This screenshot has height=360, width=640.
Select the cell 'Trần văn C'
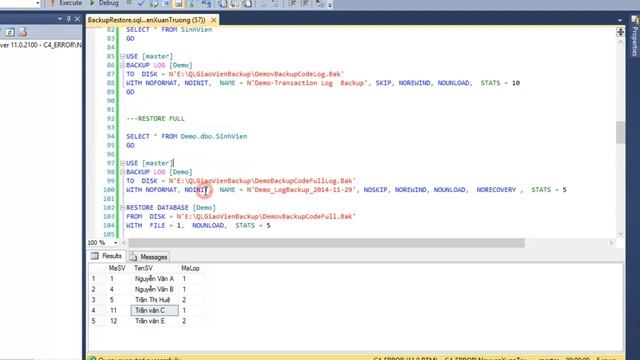click(154, 311)
